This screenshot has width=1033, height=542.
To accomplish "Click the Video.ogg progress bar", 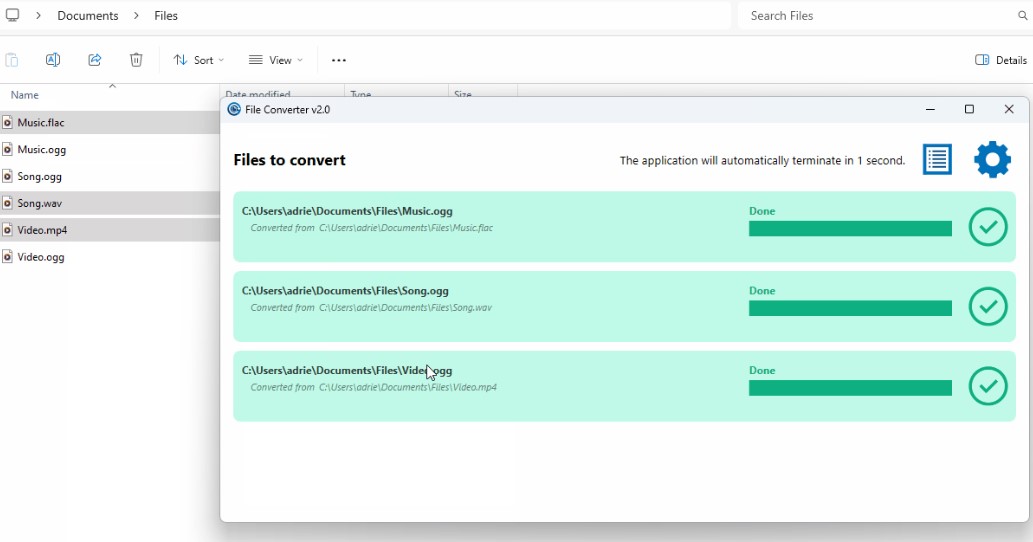I will tap(850, 388).
